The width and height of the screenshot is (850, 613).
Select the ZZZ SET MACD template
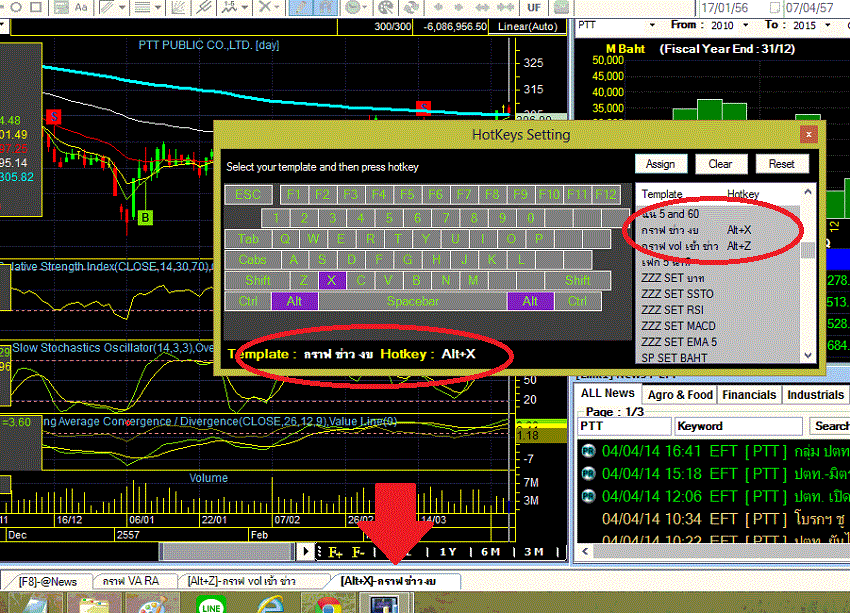(x=719, y=326)
